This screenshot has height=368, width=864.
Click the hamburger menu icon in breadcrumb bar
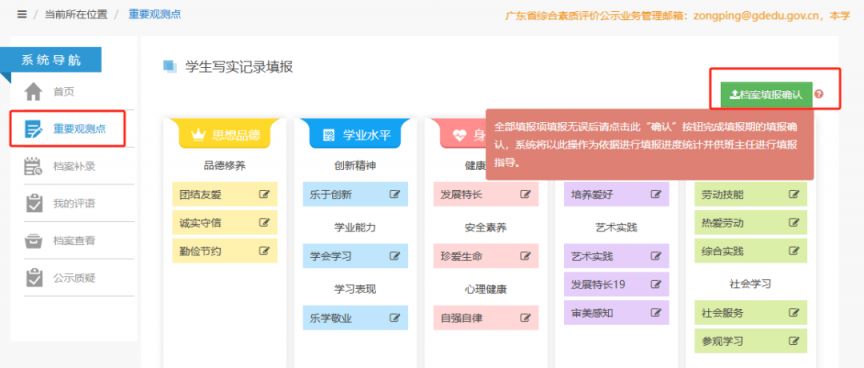[x=21, y=14]
